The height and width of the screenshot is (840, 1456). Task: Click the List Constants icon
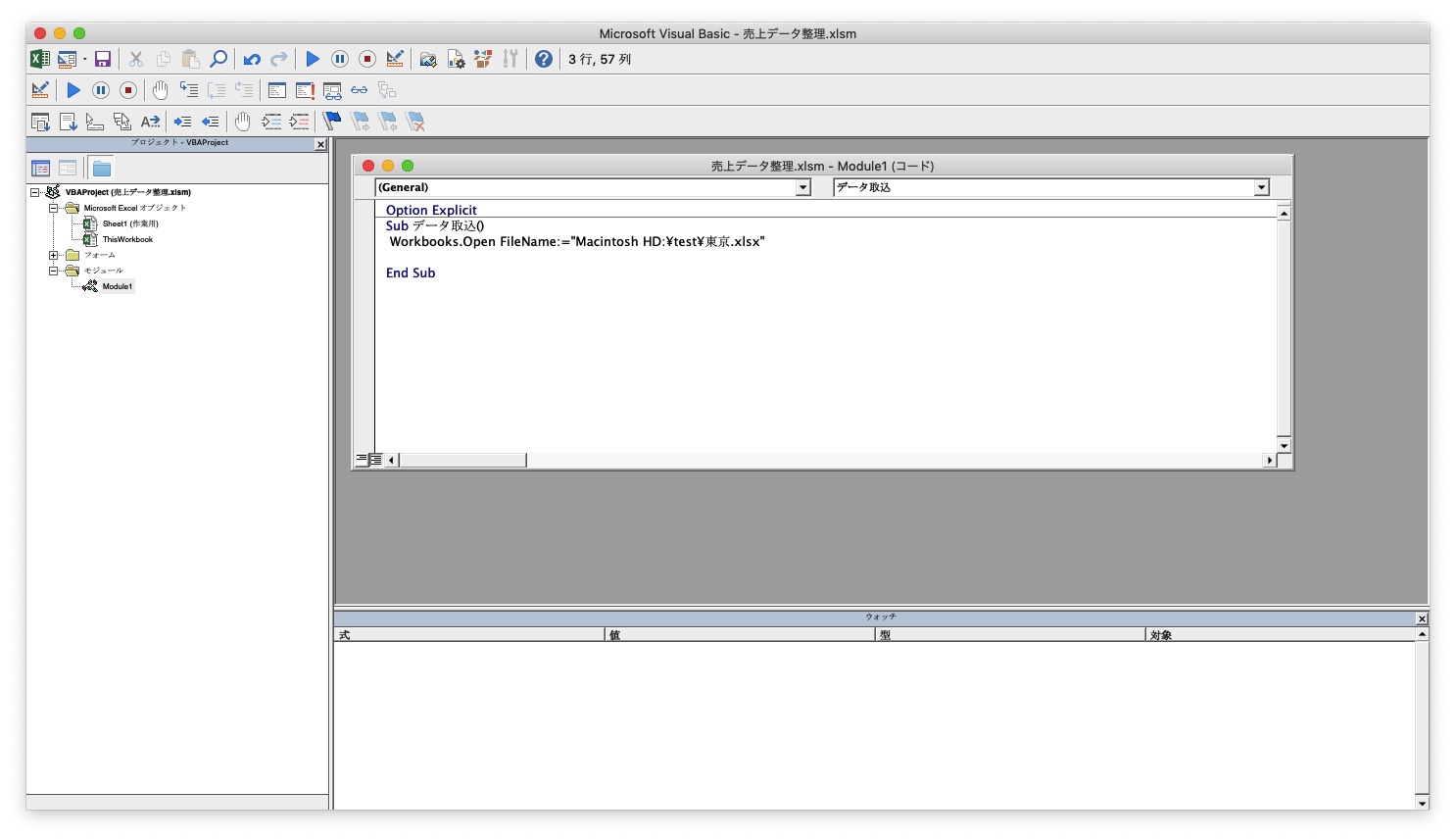pos(68,122)
